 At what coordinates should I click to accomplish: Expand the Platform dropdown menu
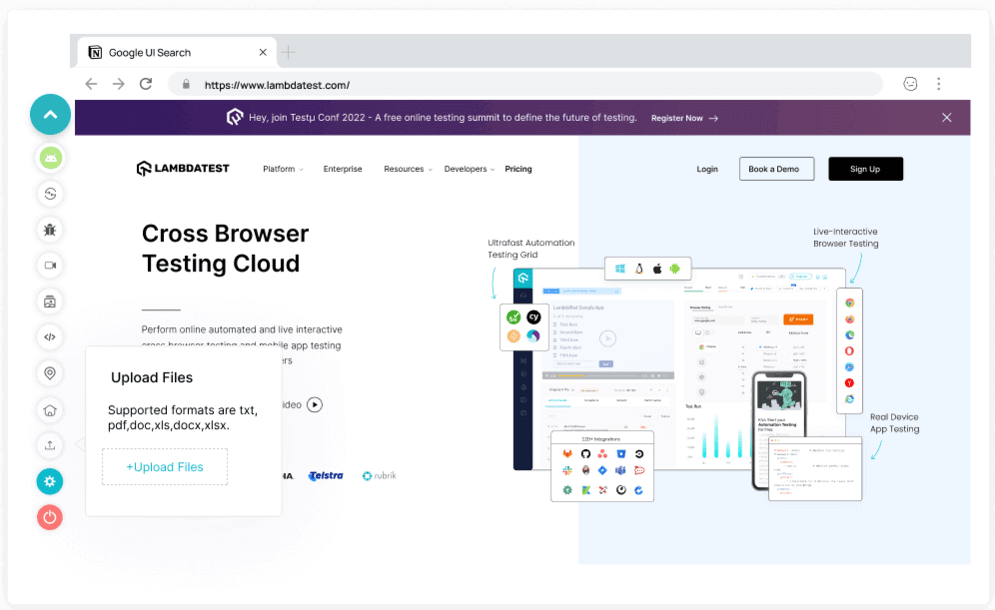(283, 169)
